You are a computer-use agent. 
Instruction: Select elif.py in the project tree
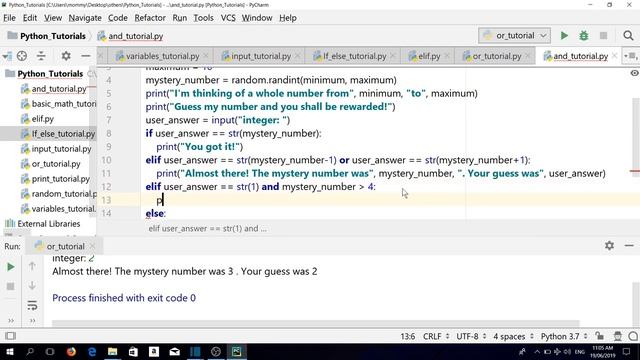(42, 119)
